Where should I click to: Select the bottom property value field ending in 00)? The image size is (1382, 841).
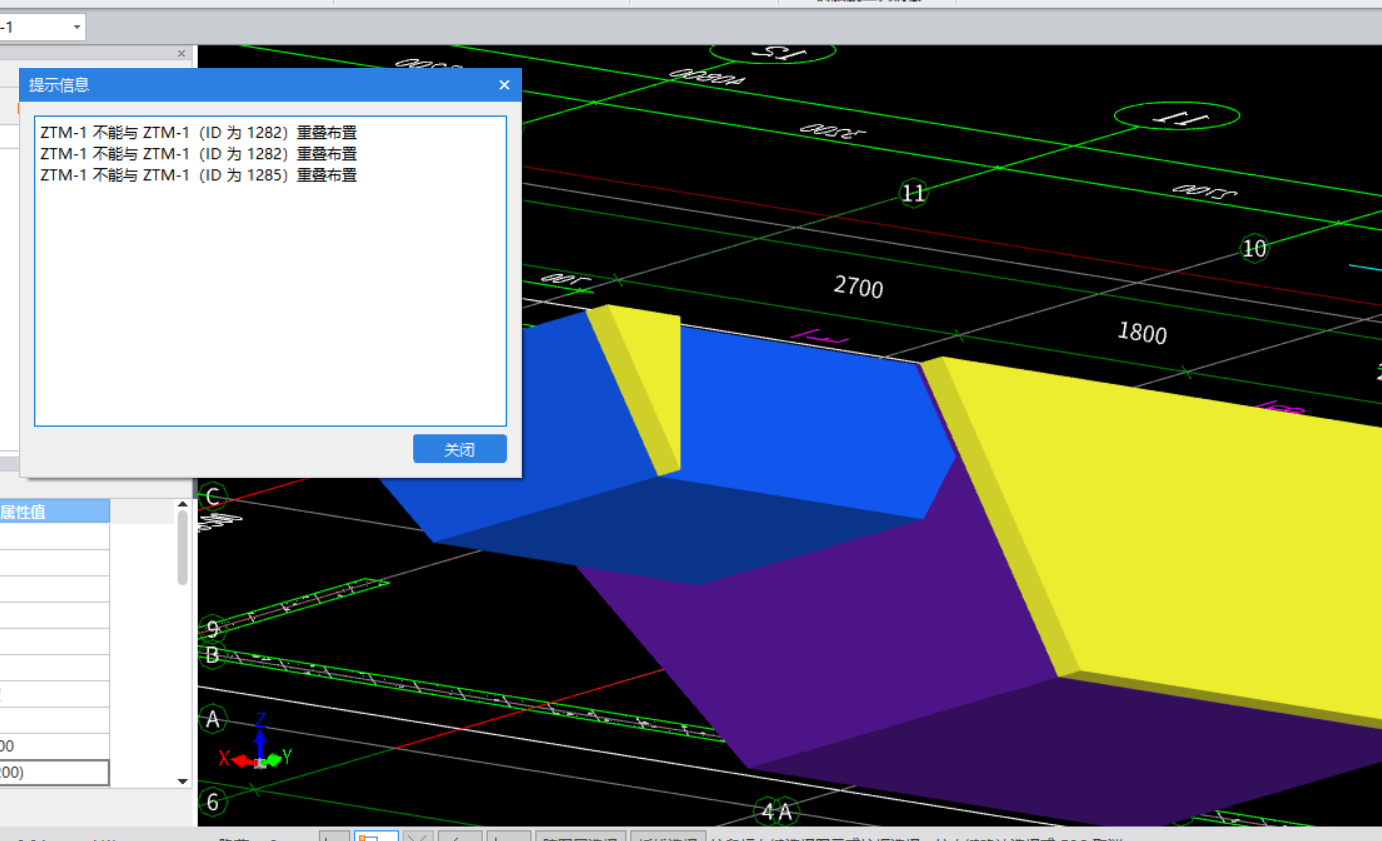point(54,772)
